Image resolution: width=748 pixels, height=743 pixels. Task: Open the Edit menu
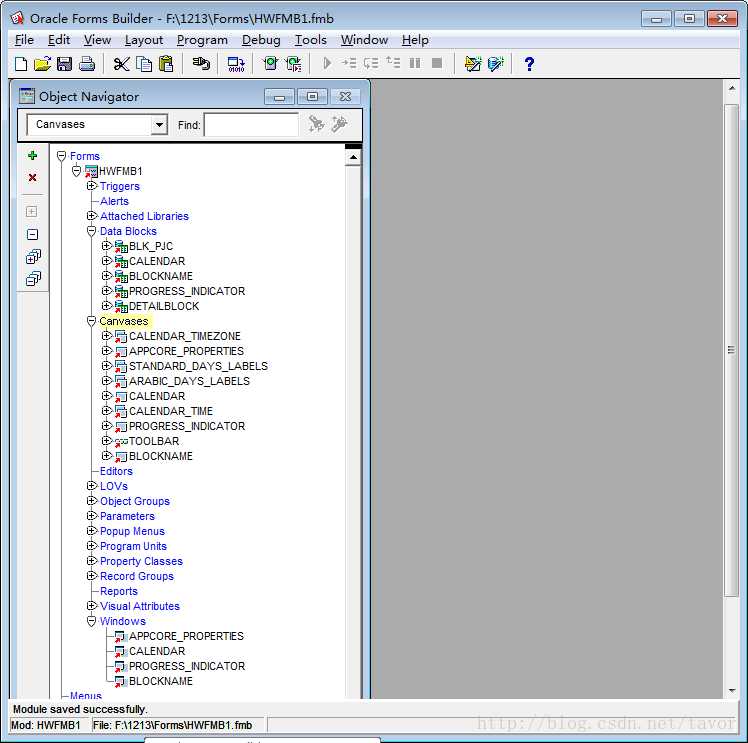pyautogui.click(x=59, y=40)
